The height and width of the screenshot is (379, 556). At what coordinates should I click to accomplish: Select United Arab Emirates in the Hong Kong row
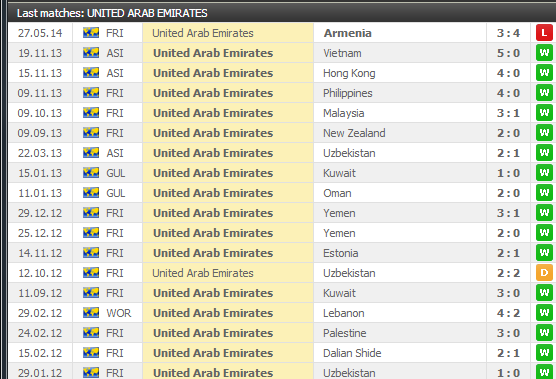213,73
